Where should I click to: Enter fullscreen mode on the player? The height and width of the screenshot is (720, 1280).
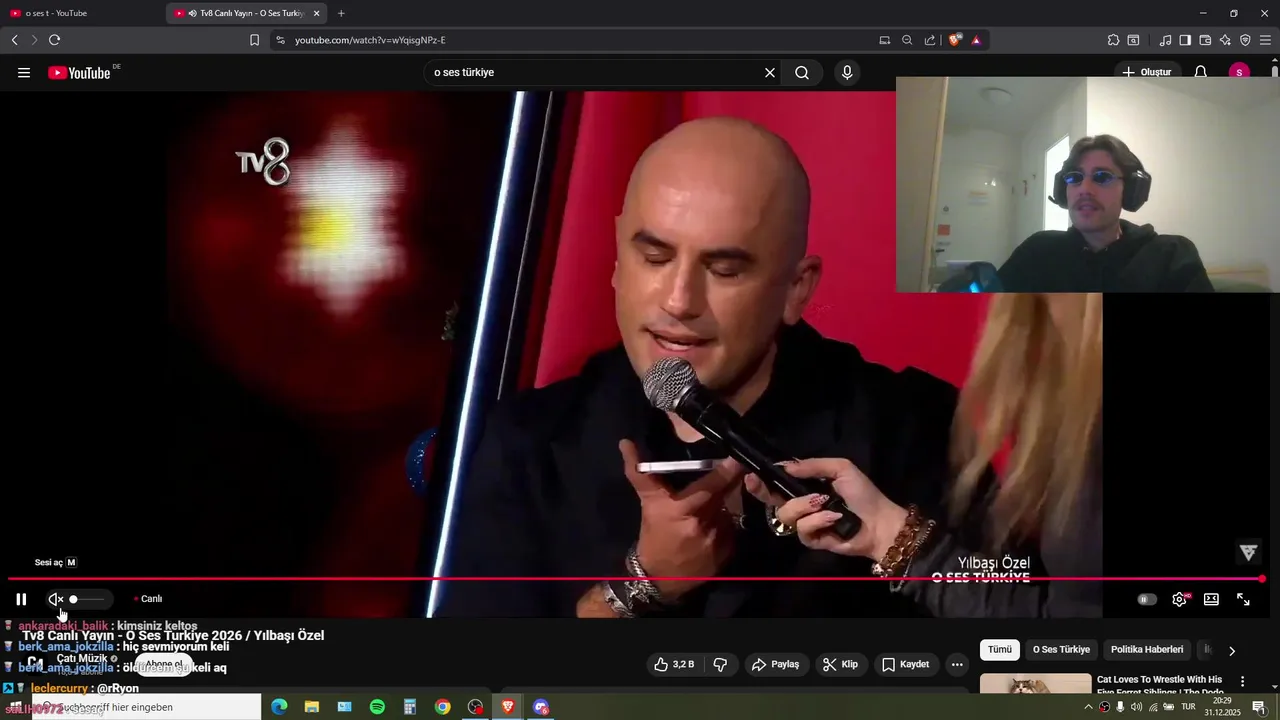pyautogui.click(x=1243, y=599)
